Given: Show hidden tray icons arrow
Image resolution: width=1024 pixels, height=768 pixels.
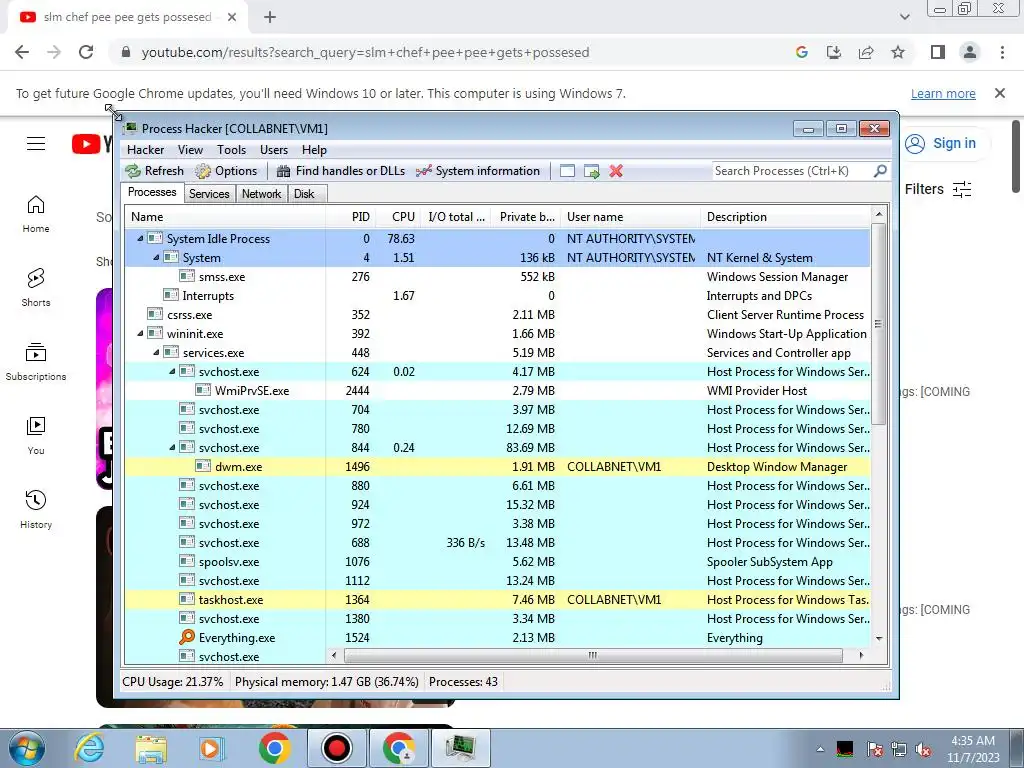Looking at the screenshot, I should [820, 749].
